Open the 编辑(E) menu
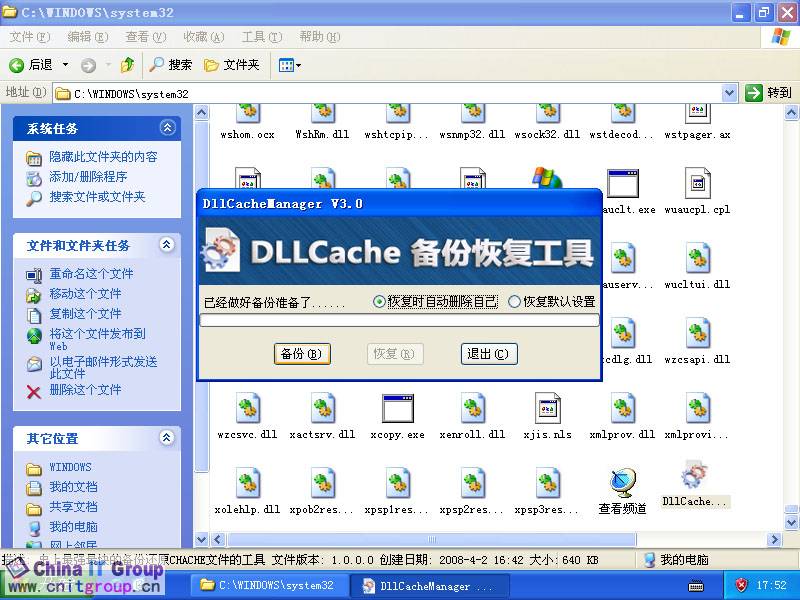The height and width of the screenshot is (600, 800). coord(88,37)
